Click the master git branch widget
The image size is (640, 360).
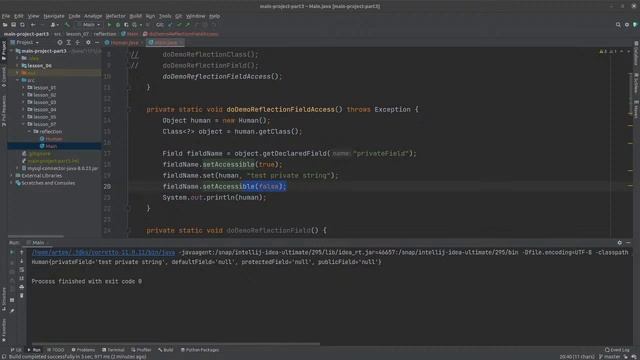[x=609, y=357]
